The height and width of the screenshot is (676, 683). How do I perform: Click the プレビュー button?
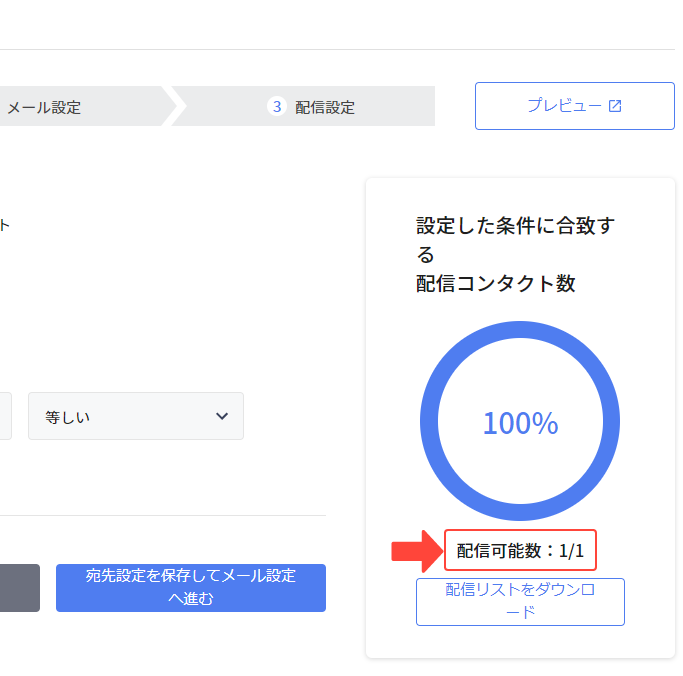click(575, 106)
